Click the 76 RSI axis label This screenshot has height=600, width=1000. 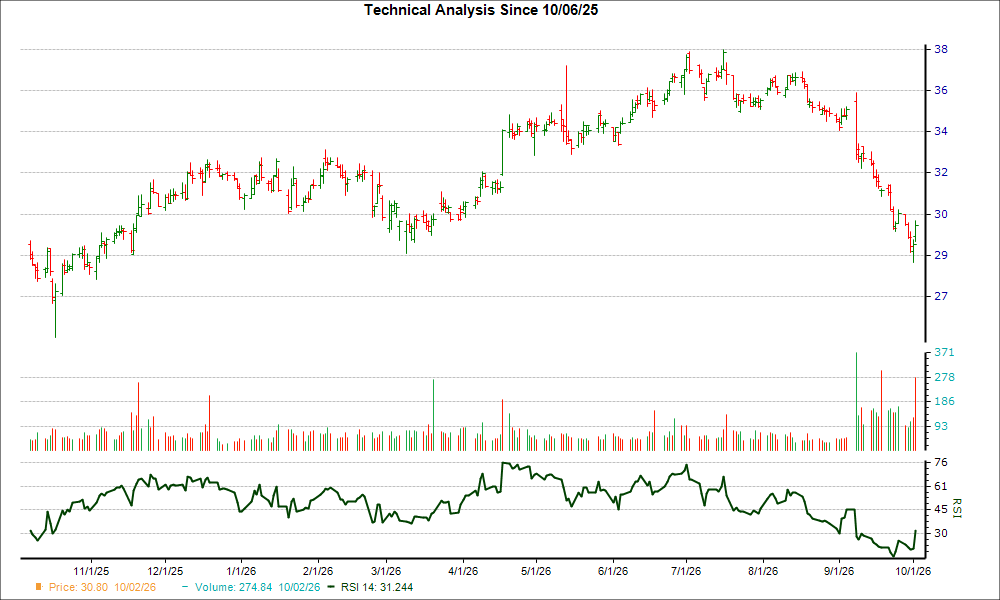tap(941, 462)
